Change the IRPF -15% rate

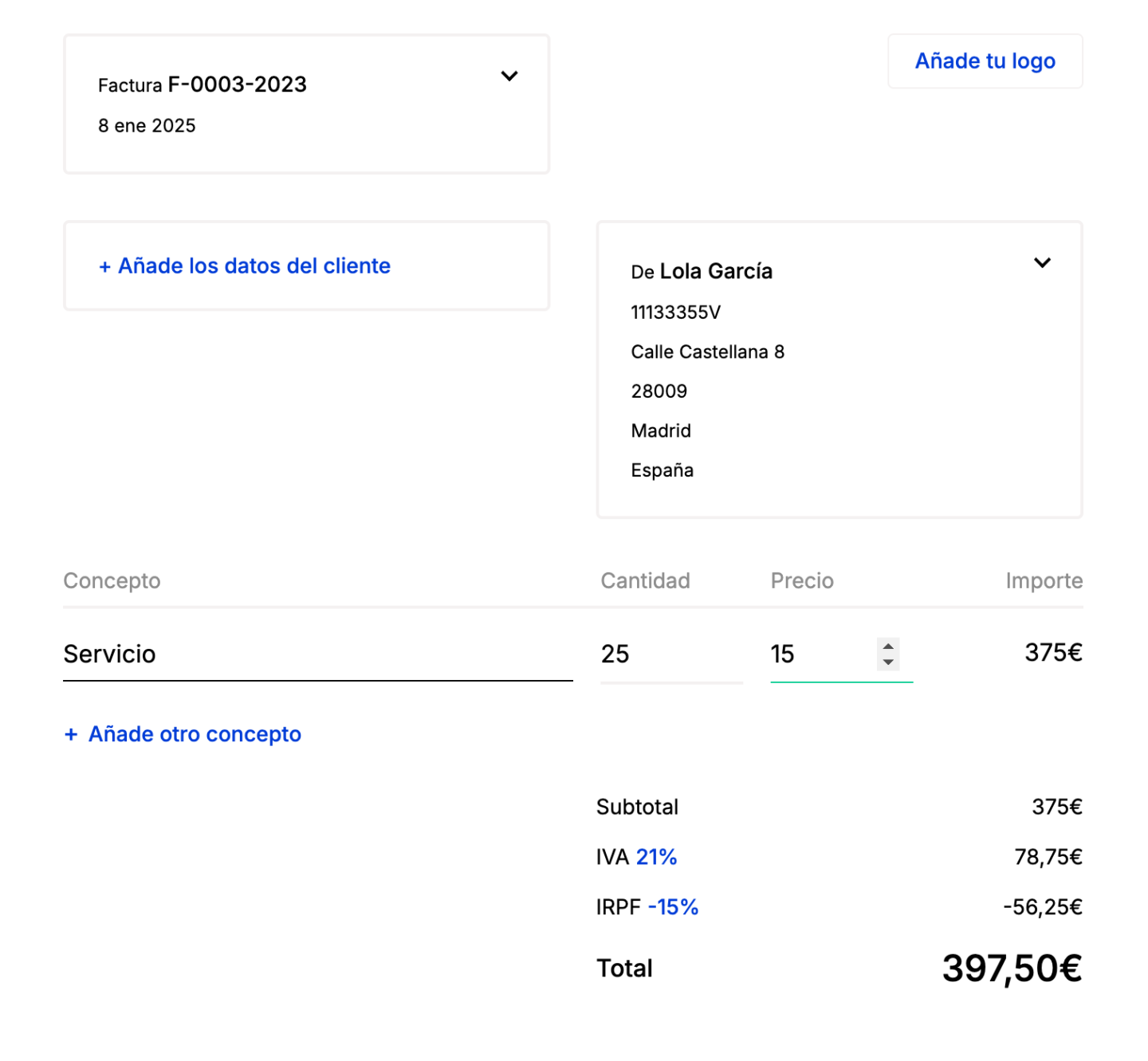pos(672,907)
